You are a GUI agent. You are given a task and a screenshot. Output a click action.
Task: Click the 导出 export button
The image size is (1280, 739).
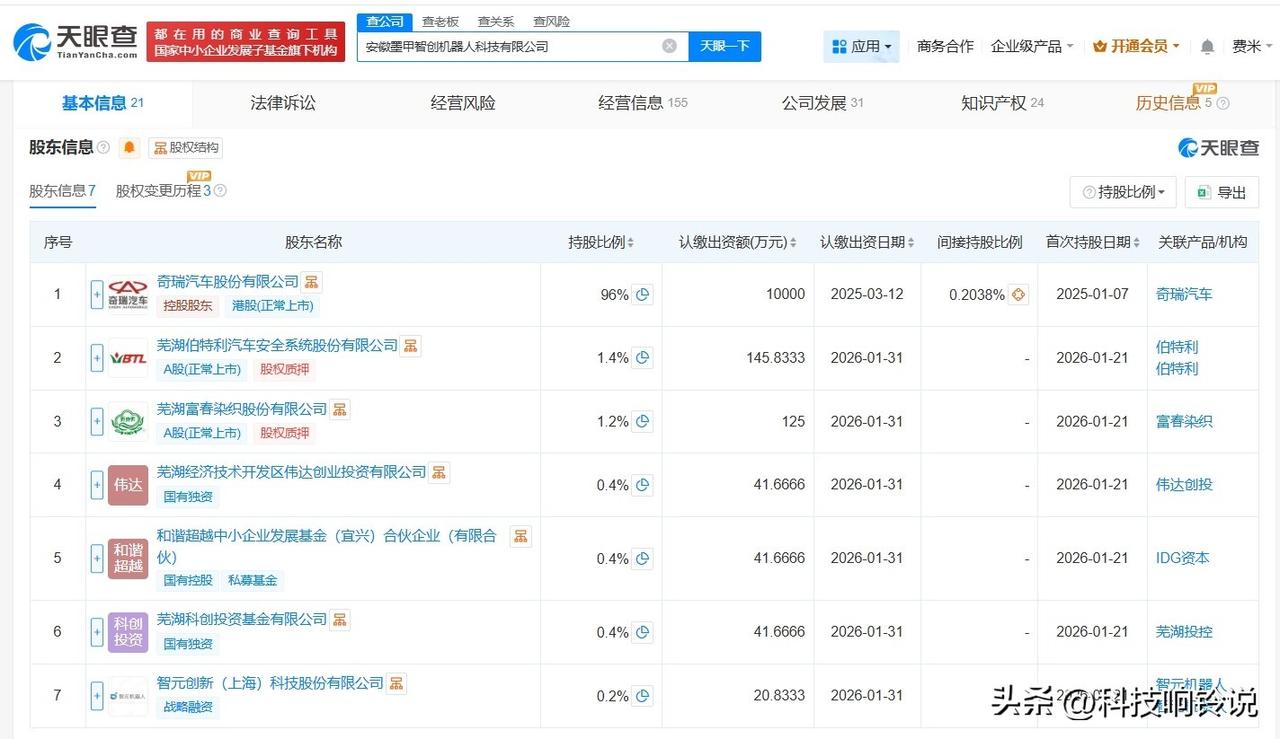click(x=1221, y=192)
